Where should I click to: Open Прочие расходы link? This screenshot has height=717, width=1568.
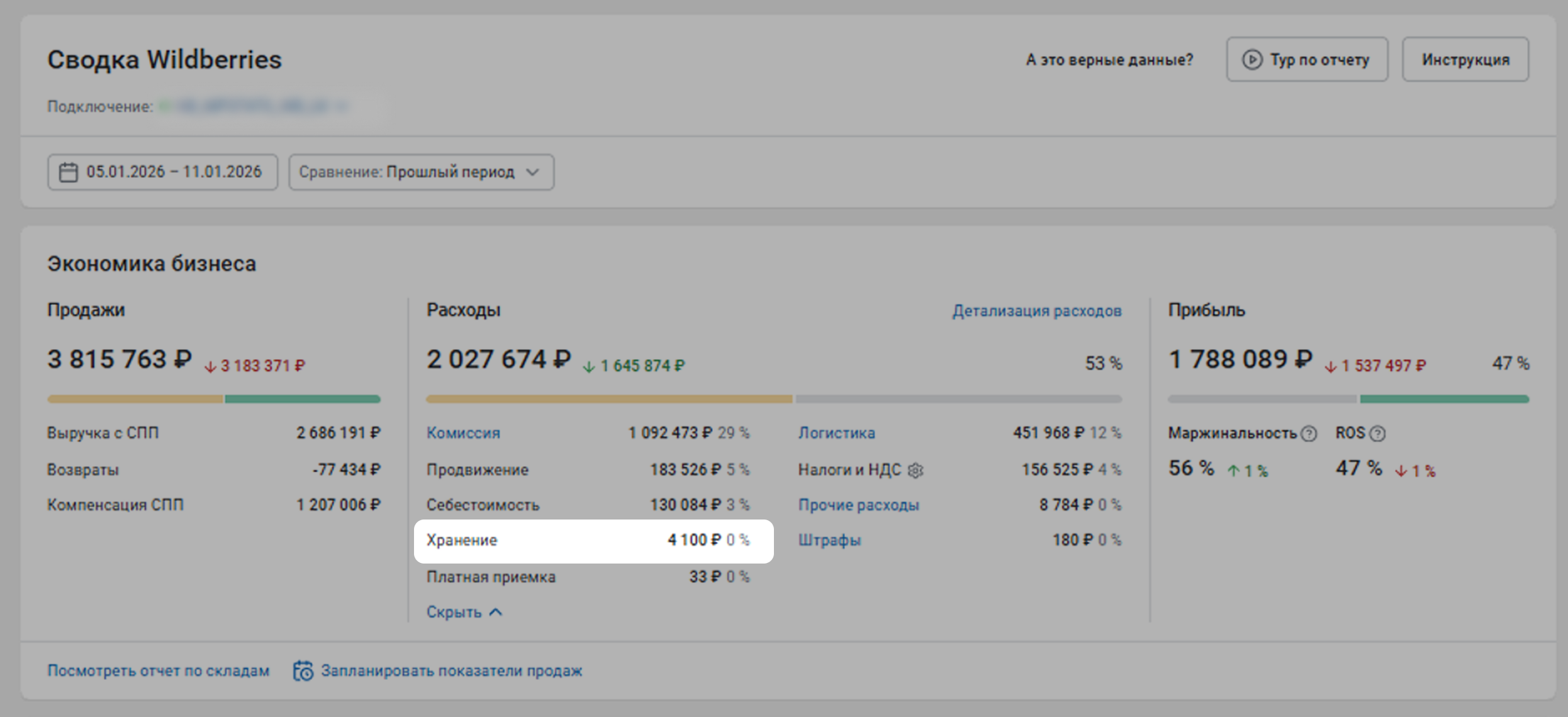pyautogui.click(x=858, y=504)
